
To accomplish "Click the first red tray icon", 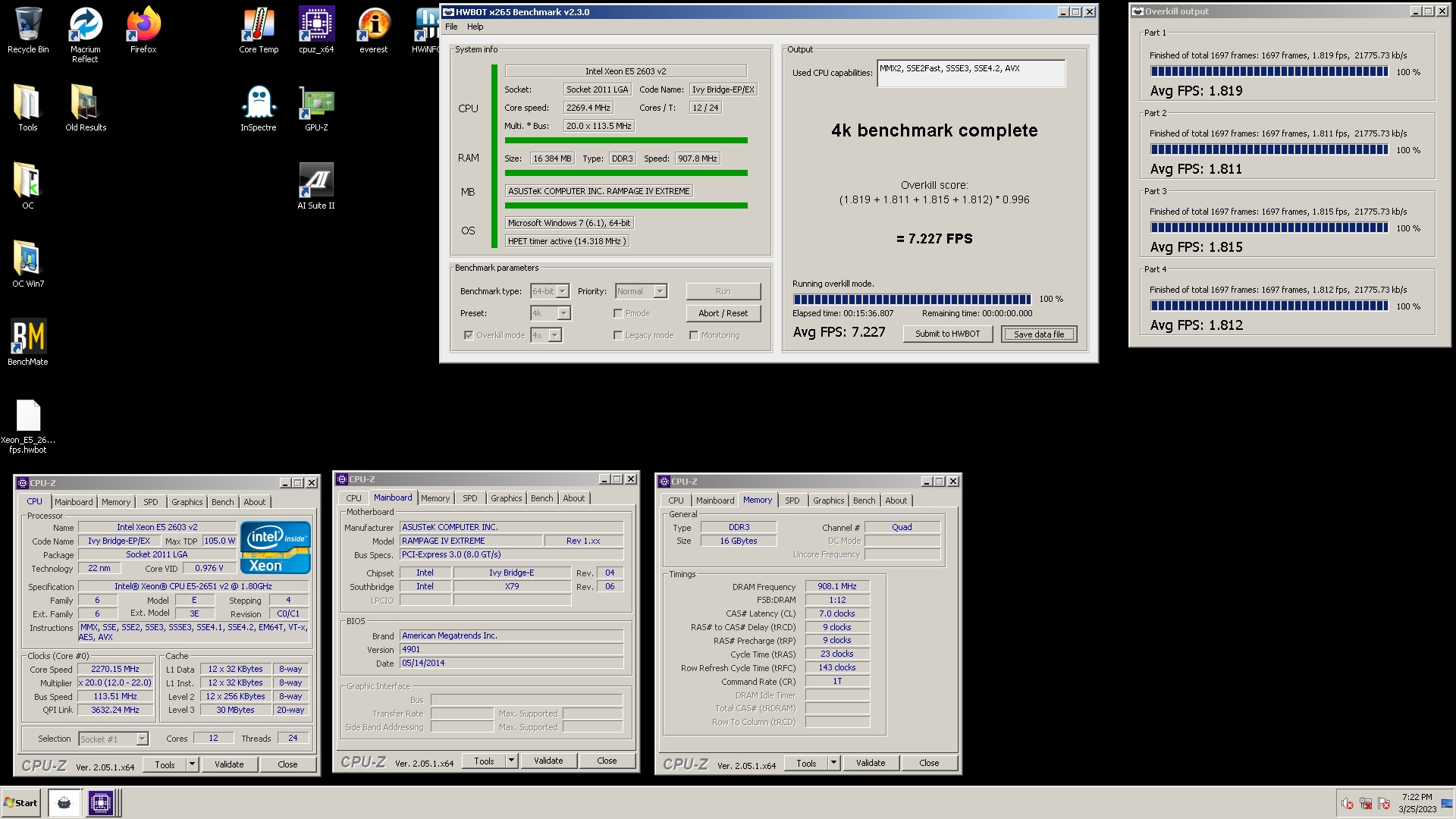I will click(x=1348, y=804).
